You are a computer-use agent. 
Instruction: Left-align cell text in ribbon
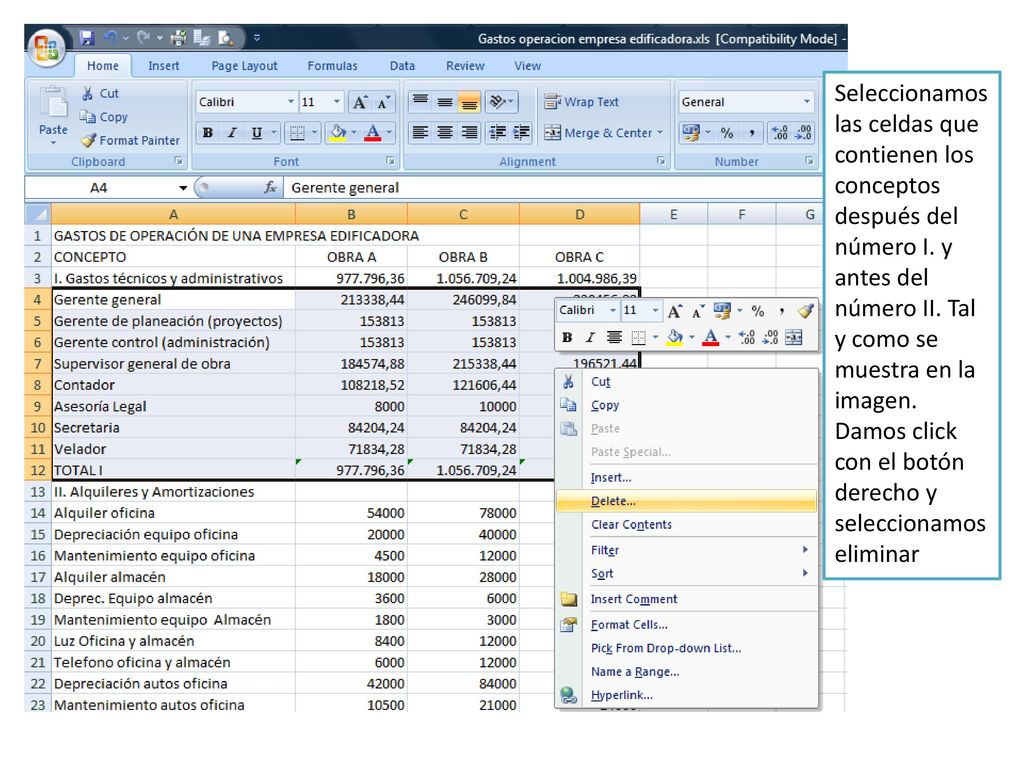click(421, 133)
